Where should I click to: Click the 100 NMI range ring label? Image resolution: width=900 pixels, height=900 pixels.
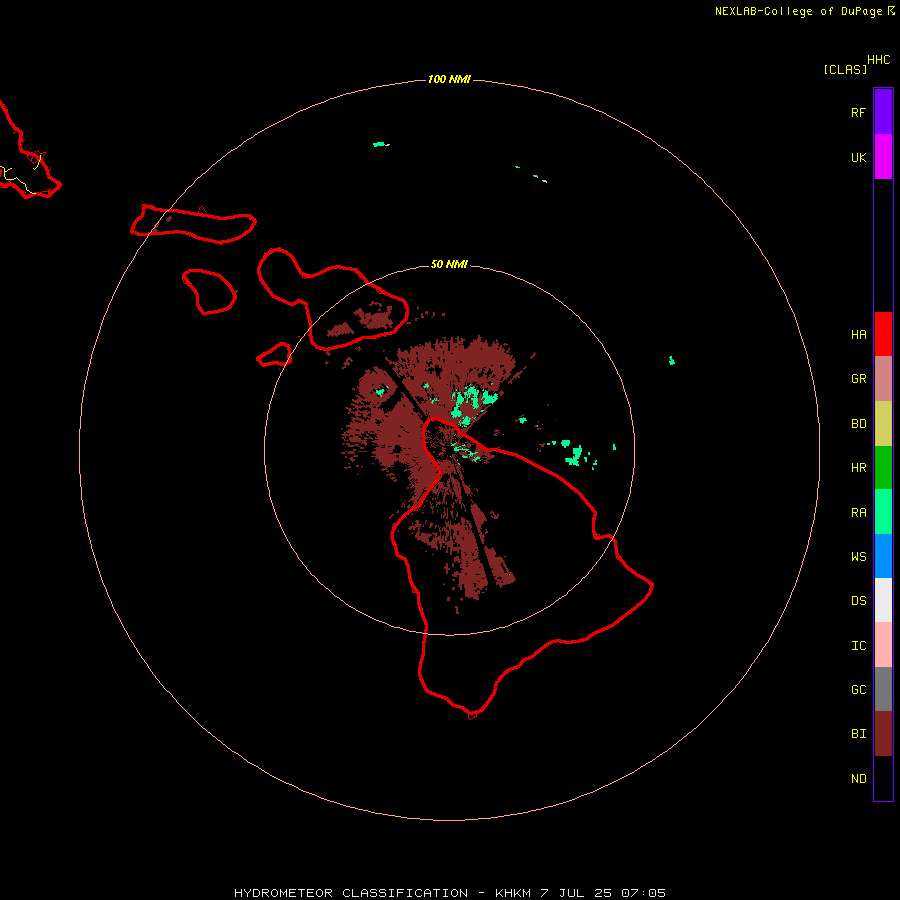tap(449, 79)
